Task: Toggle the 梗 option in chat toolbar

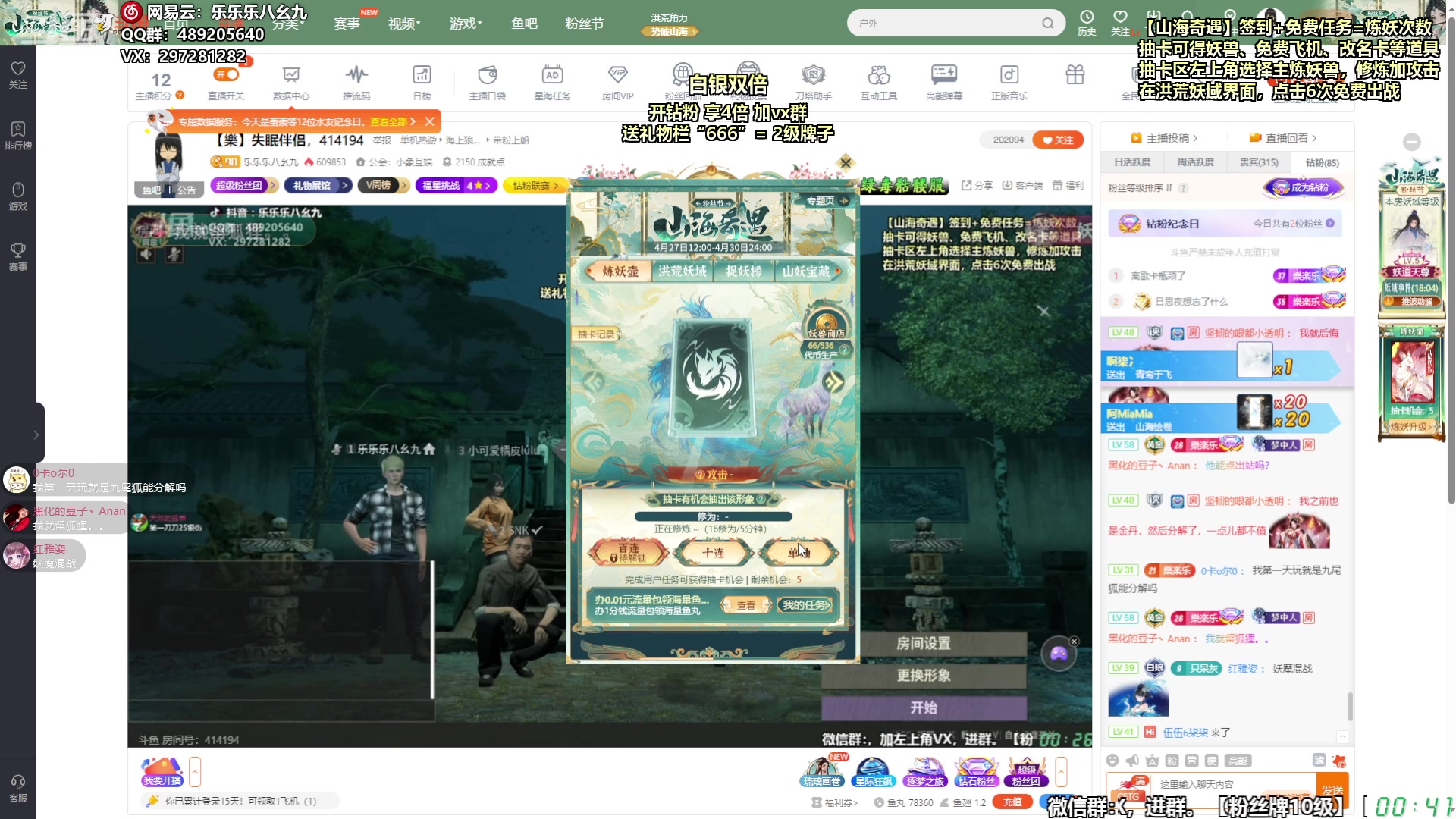Action: [1211, 761]
